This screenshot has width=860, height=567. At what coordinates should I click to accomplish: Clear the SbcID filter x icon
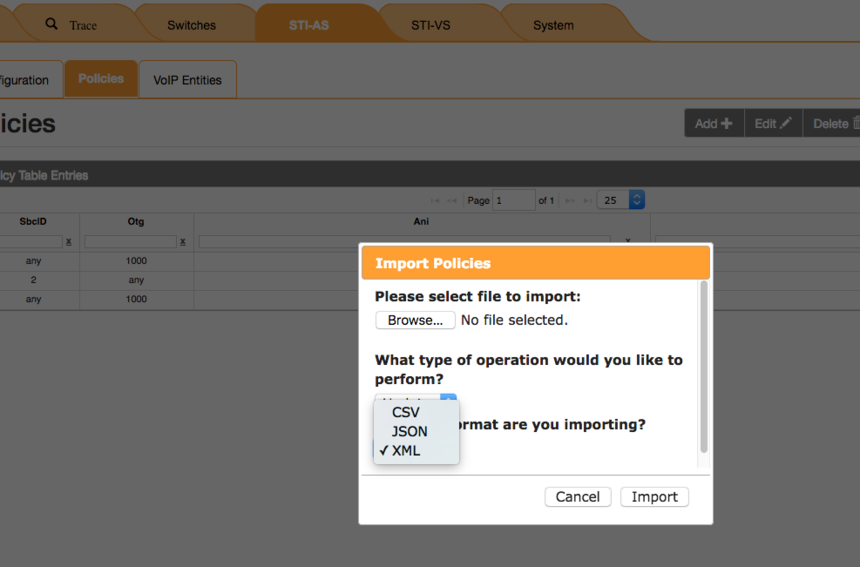(x=68, y=242)
